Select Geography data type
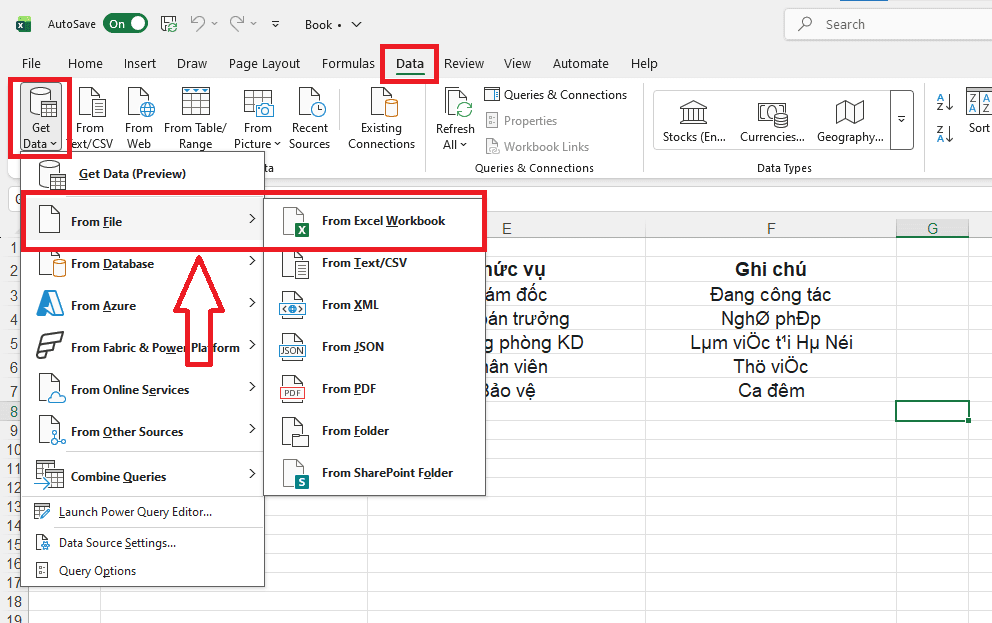The image size is (992, 623). coord(850,120)
